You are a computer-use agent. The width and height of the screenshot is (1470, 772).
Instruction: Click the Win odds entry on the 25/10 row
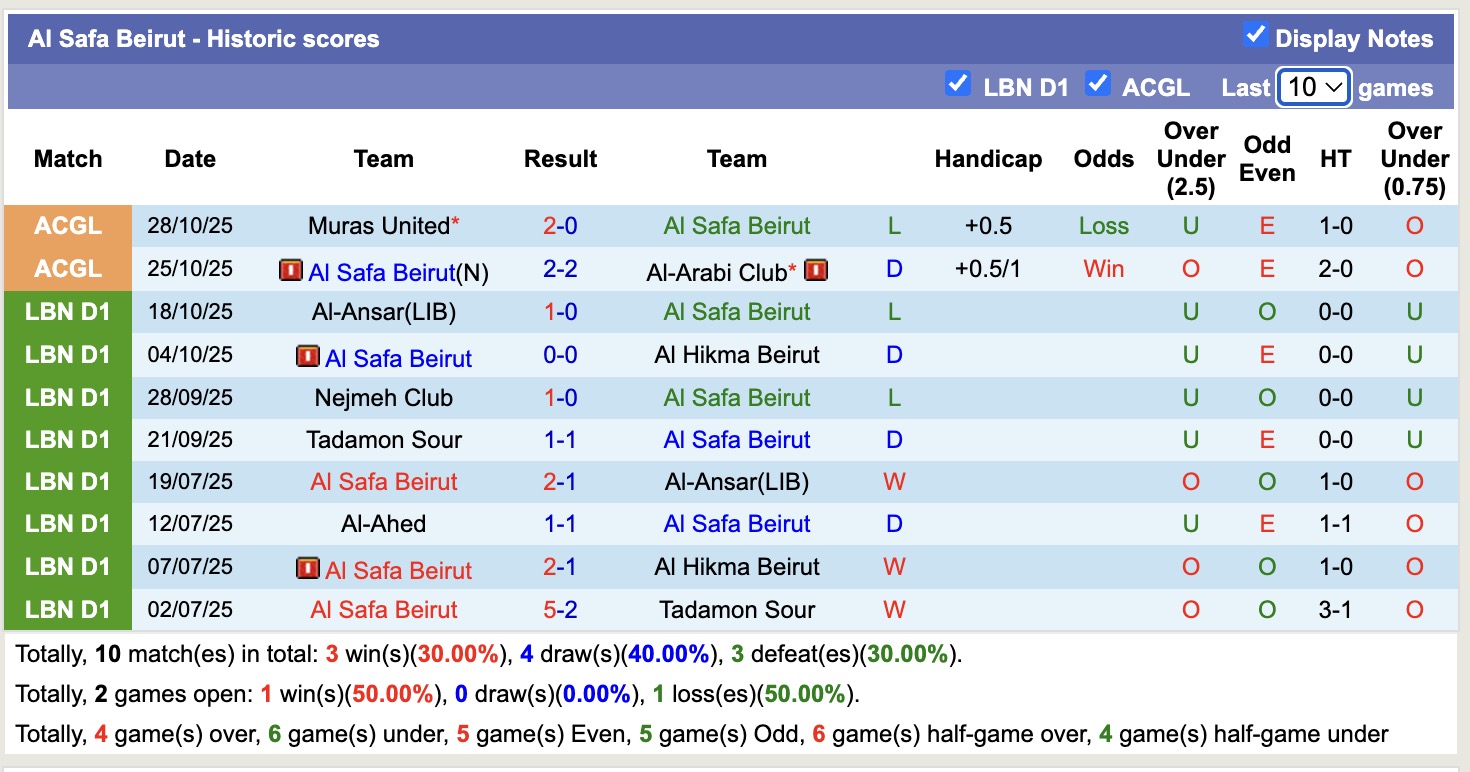(1102, 269)
